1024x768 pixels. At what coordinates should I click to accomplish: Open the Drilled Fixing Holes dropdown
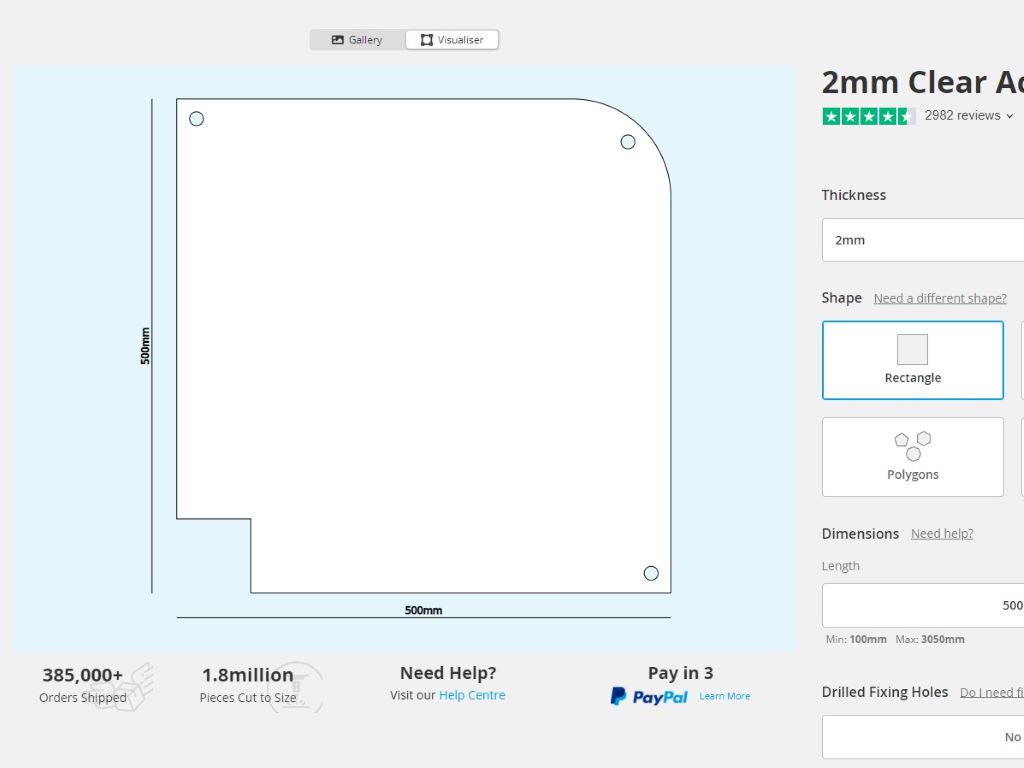tap(922, 737)
